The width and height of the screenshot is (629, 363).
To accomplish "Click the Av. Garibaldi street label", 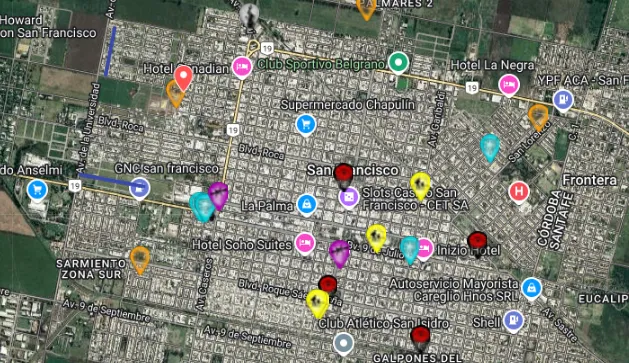I will coord(436,119).
